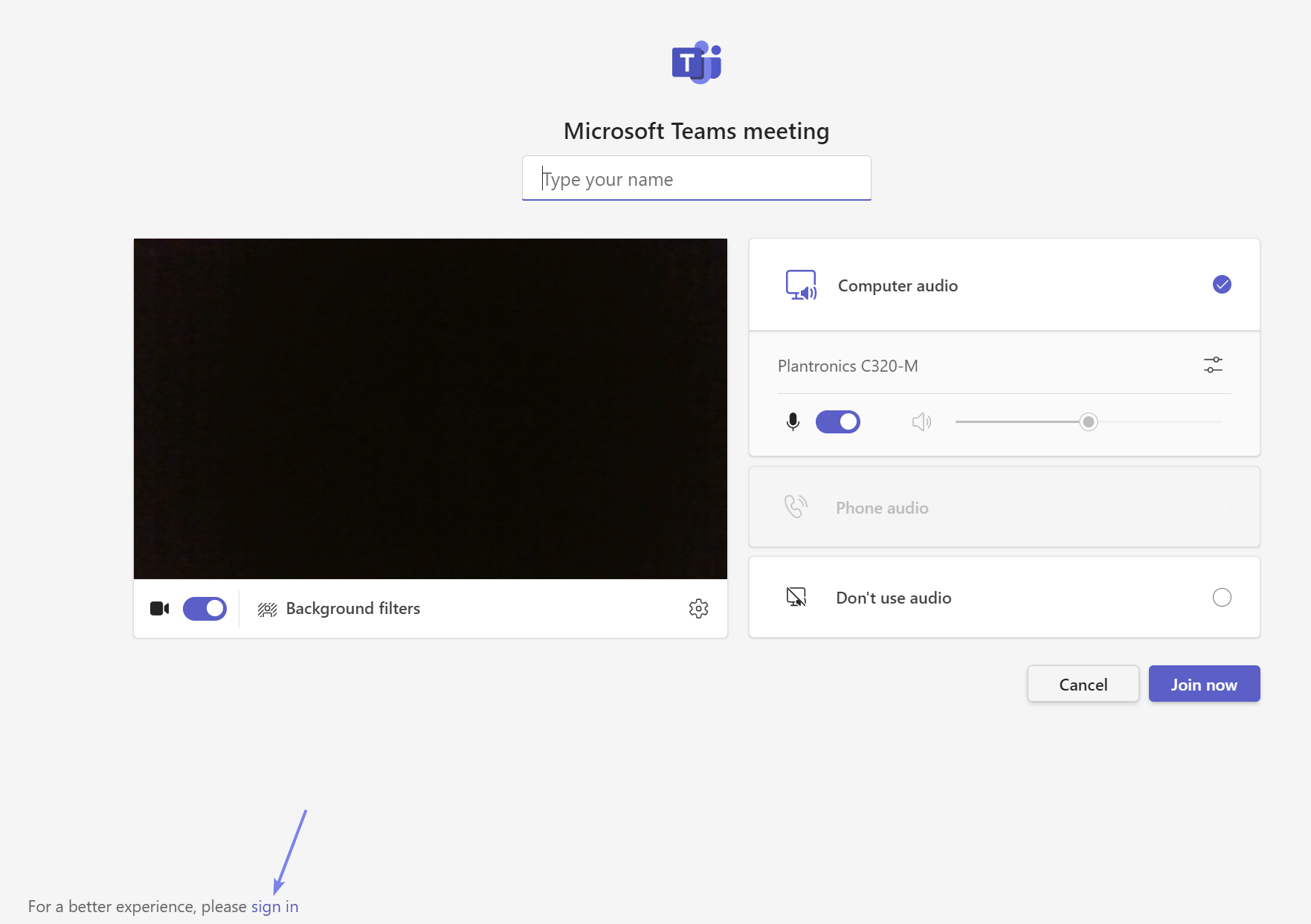Click the camera video preview area
This screenshot has height=924, width=1311.
[x=430, y=408]
